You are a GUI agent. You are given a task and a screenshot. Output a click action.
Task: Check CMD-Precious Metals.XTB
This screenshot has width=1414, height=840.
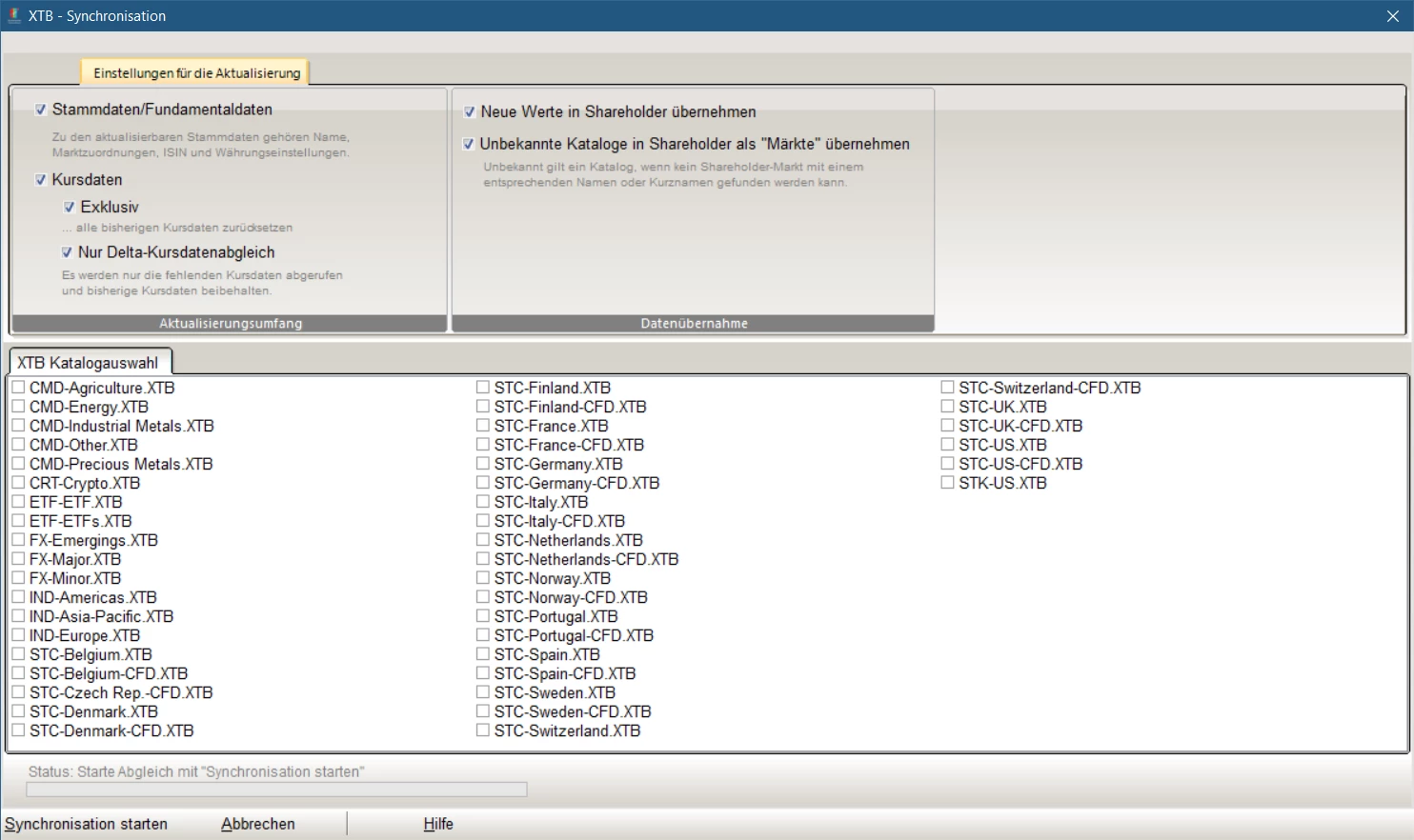coord(18,464)
